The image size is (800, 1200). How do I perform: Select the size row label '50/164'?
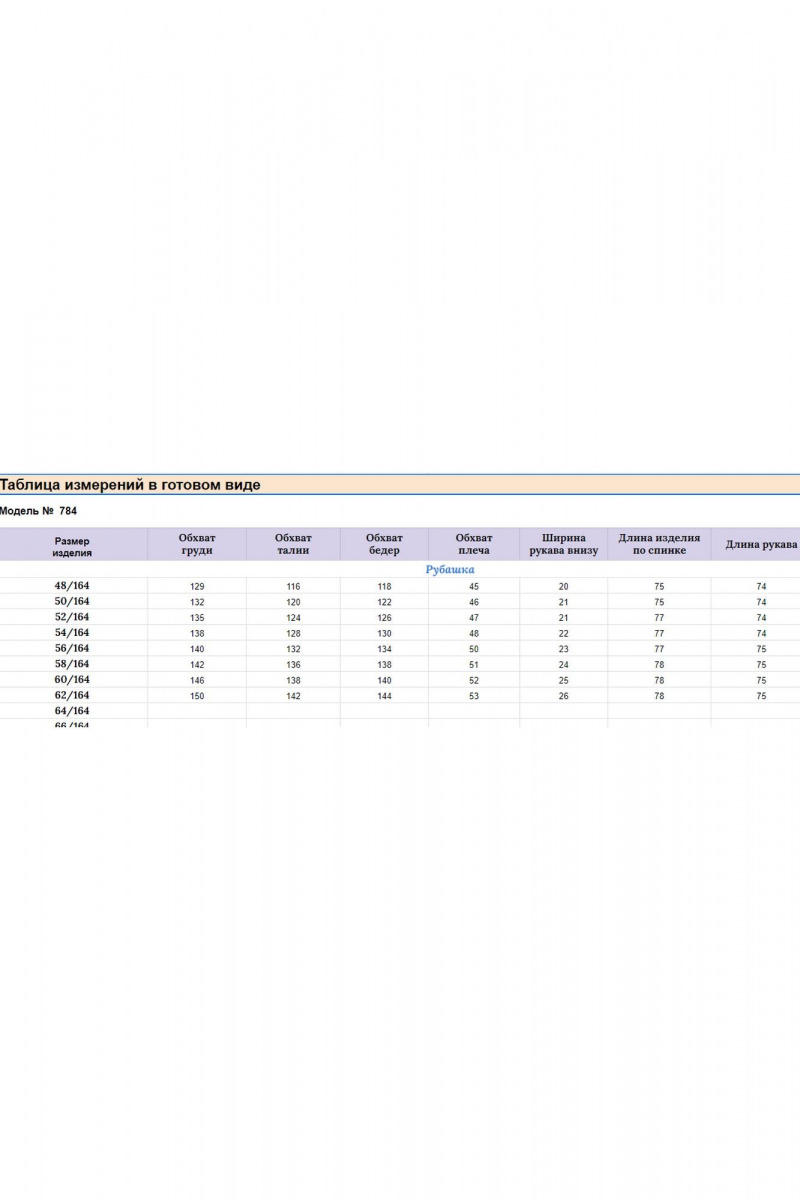[72, 601]
